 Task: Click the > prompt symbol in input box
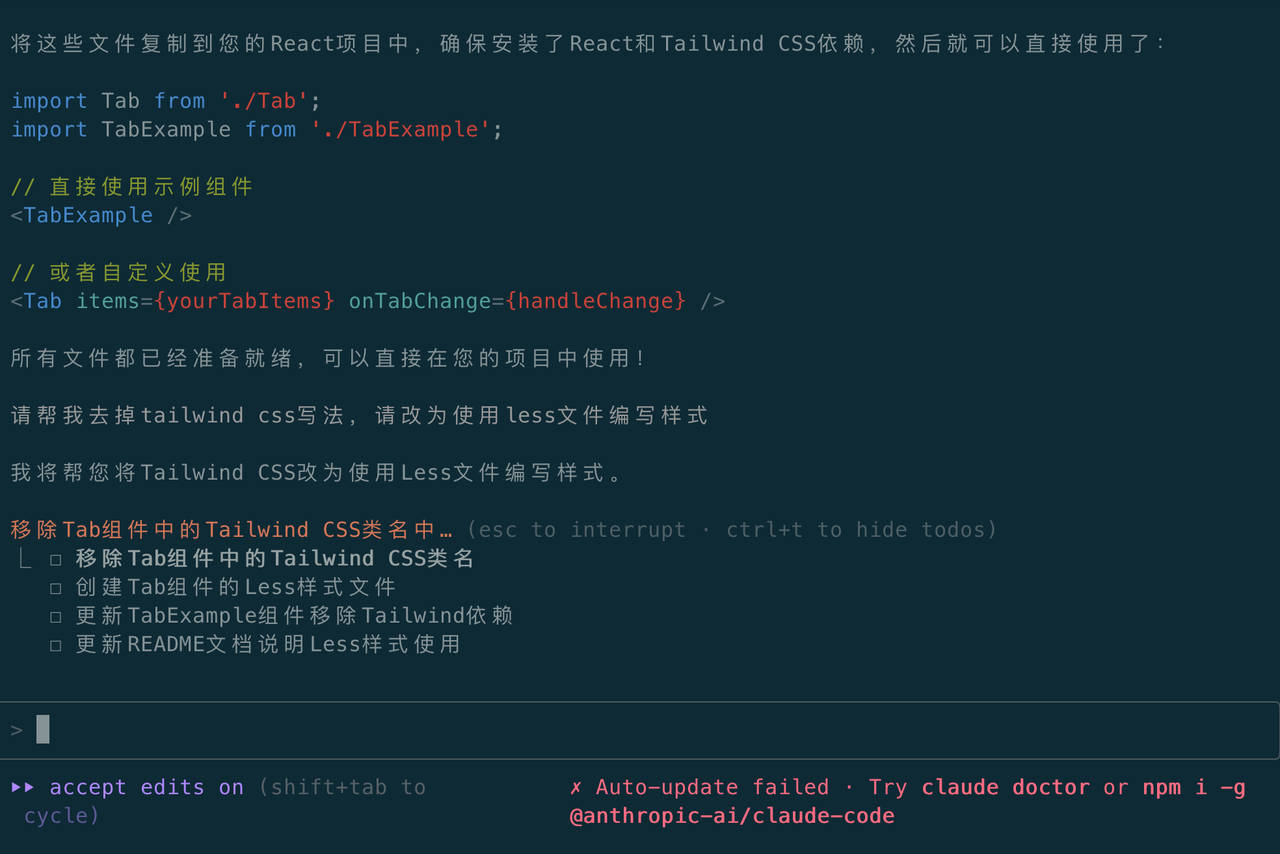click(x=17, y=730)
